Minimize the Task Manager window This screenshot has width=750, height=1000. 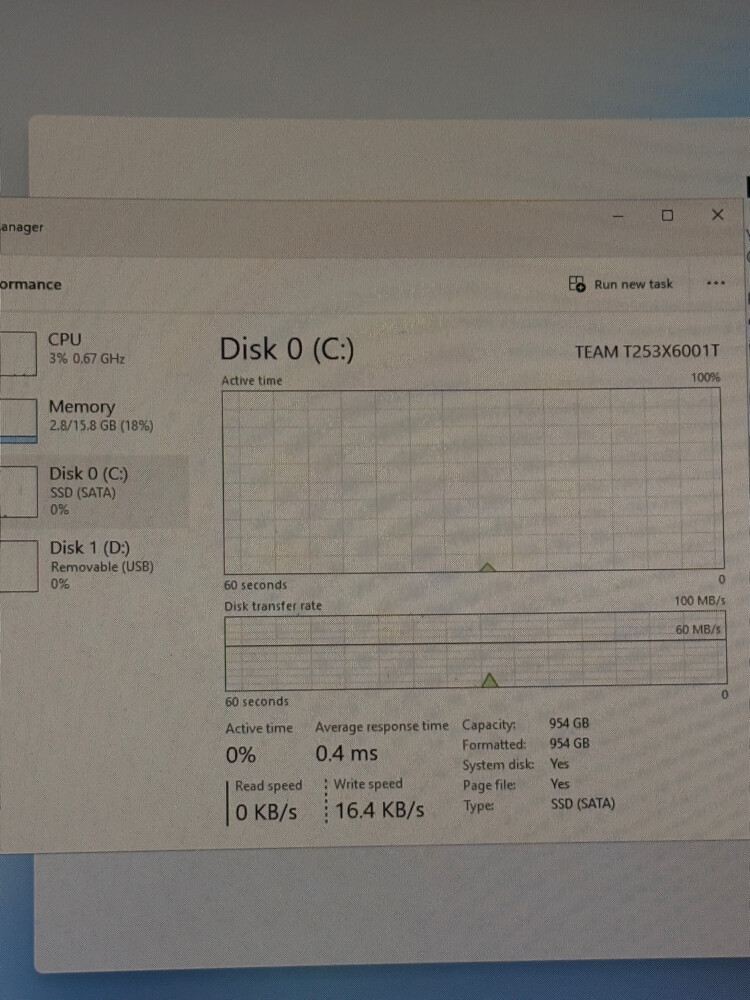617,216
